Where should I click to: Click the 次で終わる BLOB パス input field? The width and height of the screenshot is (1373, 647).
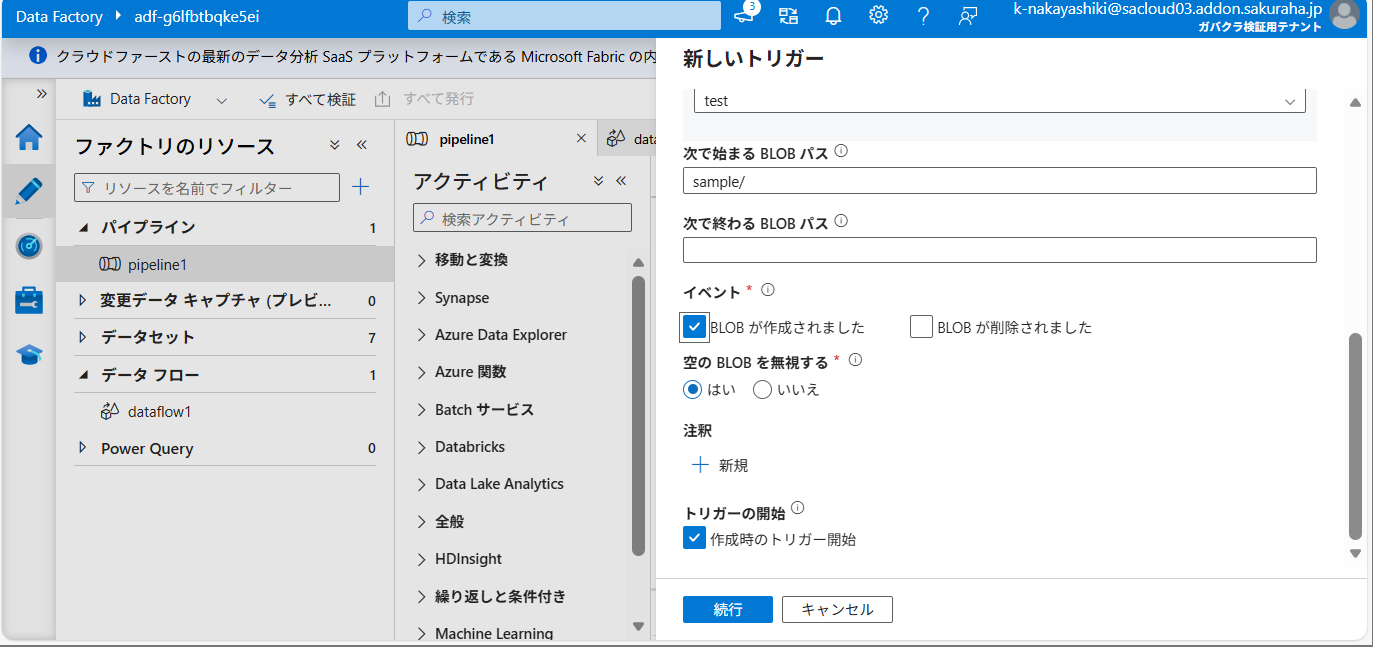pos(999,250)
